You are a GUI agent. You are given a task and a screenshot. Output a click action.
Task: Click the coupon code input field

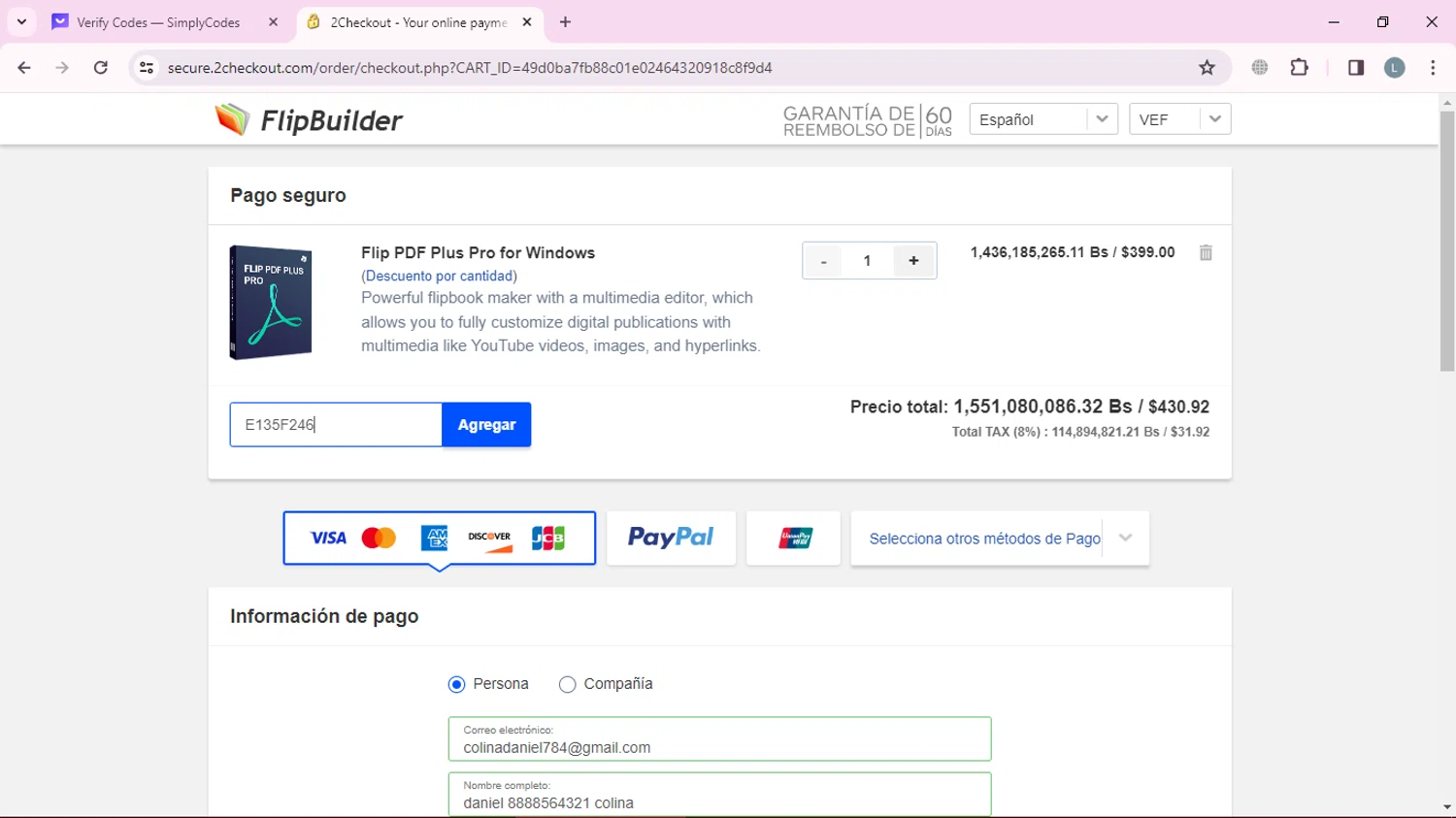(x=336, y=425)
